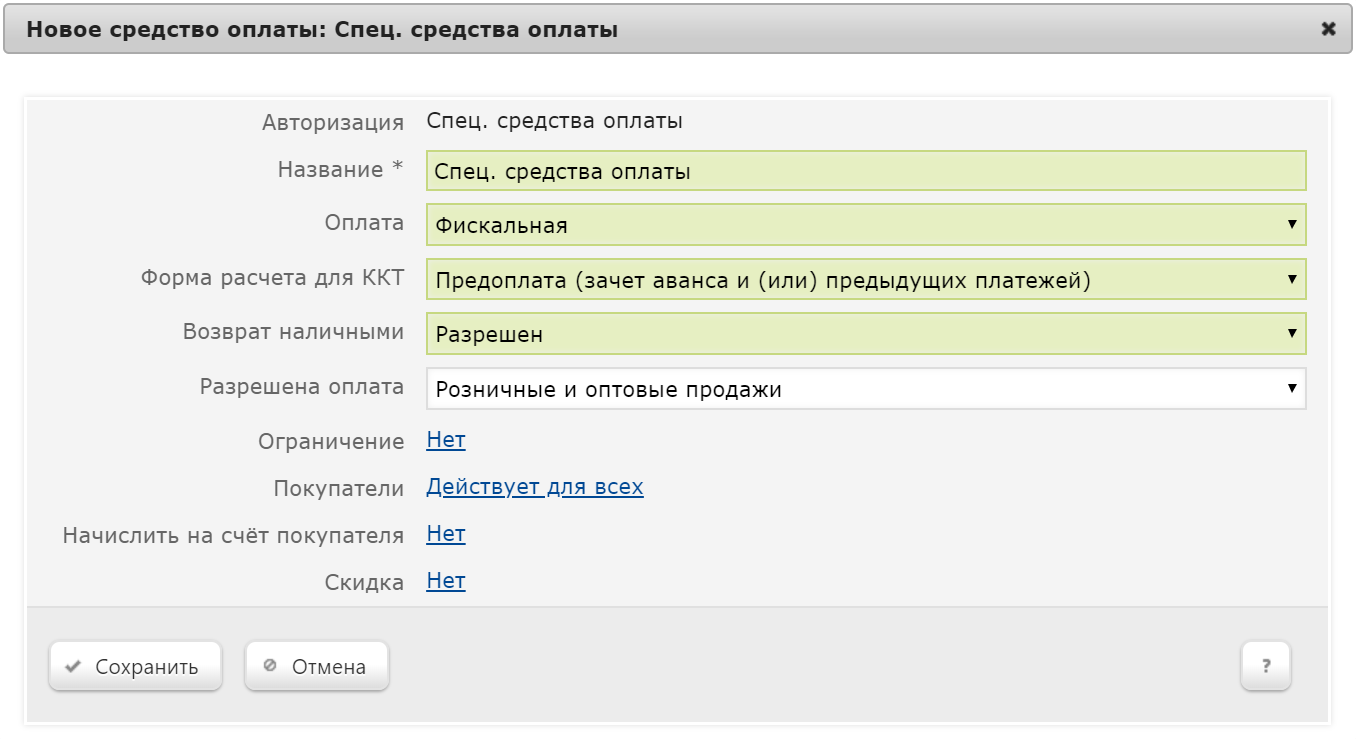Open the Возврат наличными dropdown

[x=866, y=334]
